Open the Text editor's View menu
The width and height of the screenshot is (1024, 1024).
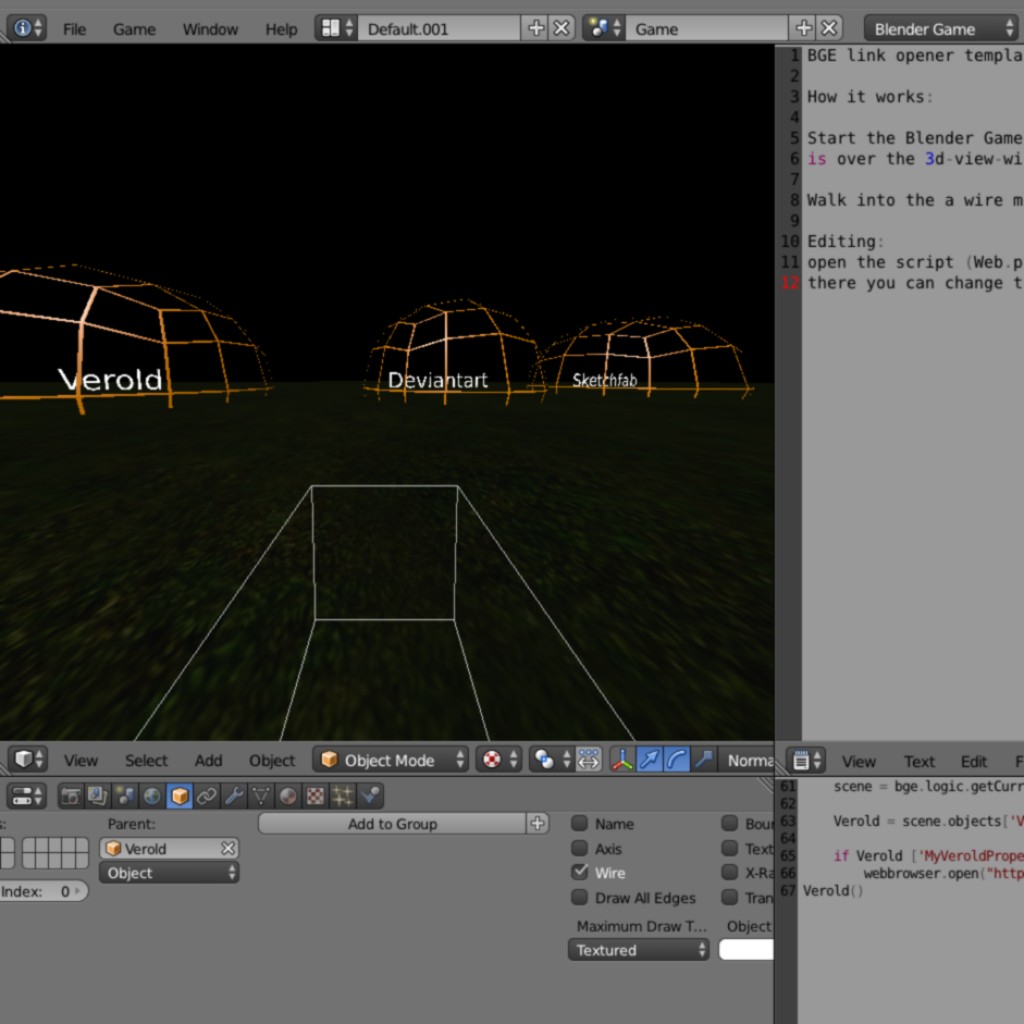pos(858,761)
